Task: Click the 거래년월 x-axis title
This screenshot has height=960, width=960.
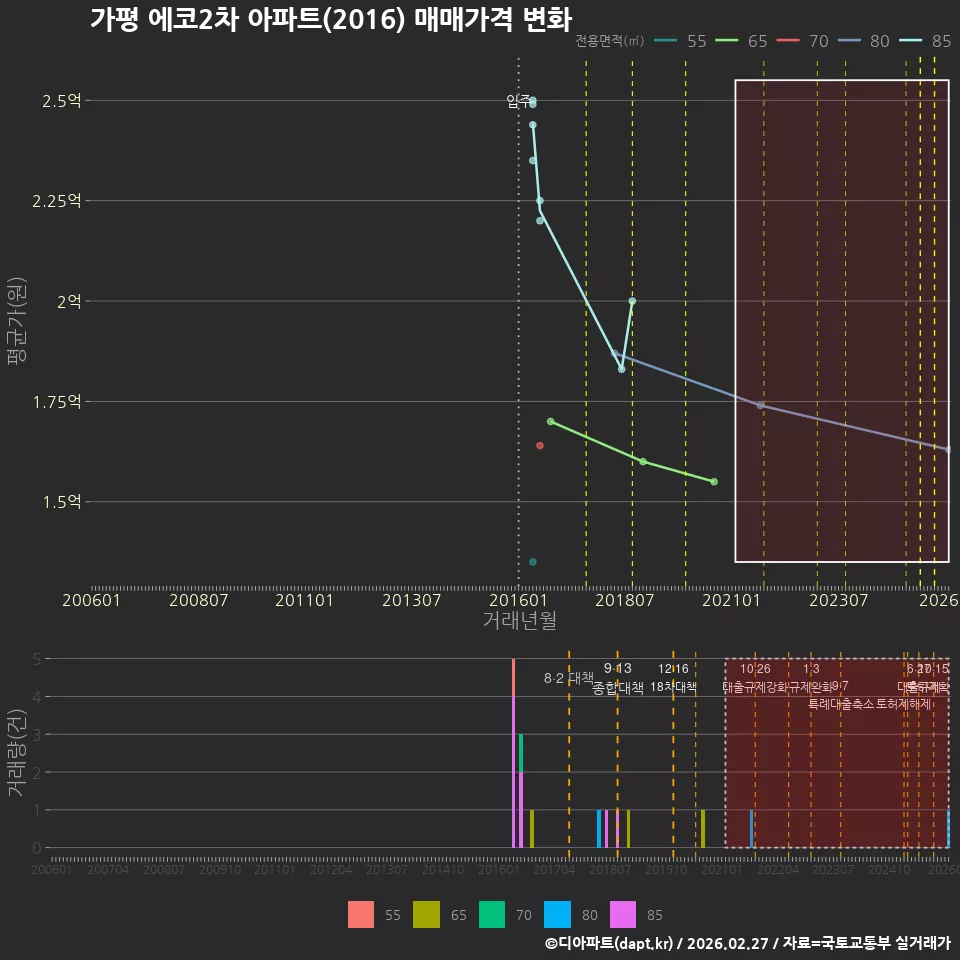Action: pyautogui.click(x=520, y=620)
